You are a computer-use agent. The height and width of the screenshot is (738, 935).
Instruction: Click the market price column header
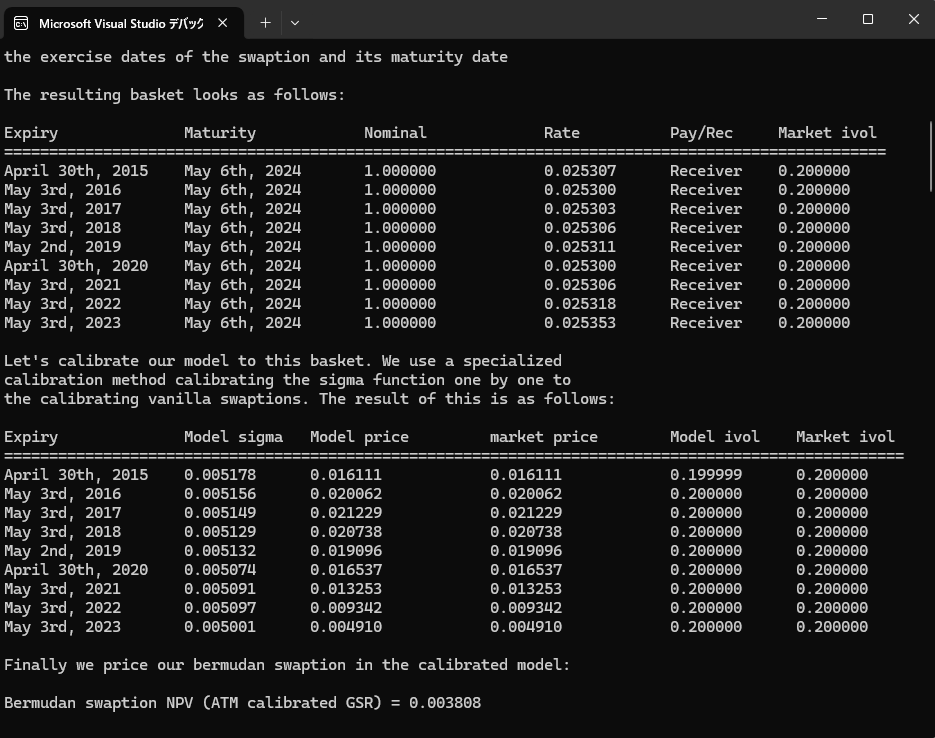click(x=544, y=437)
